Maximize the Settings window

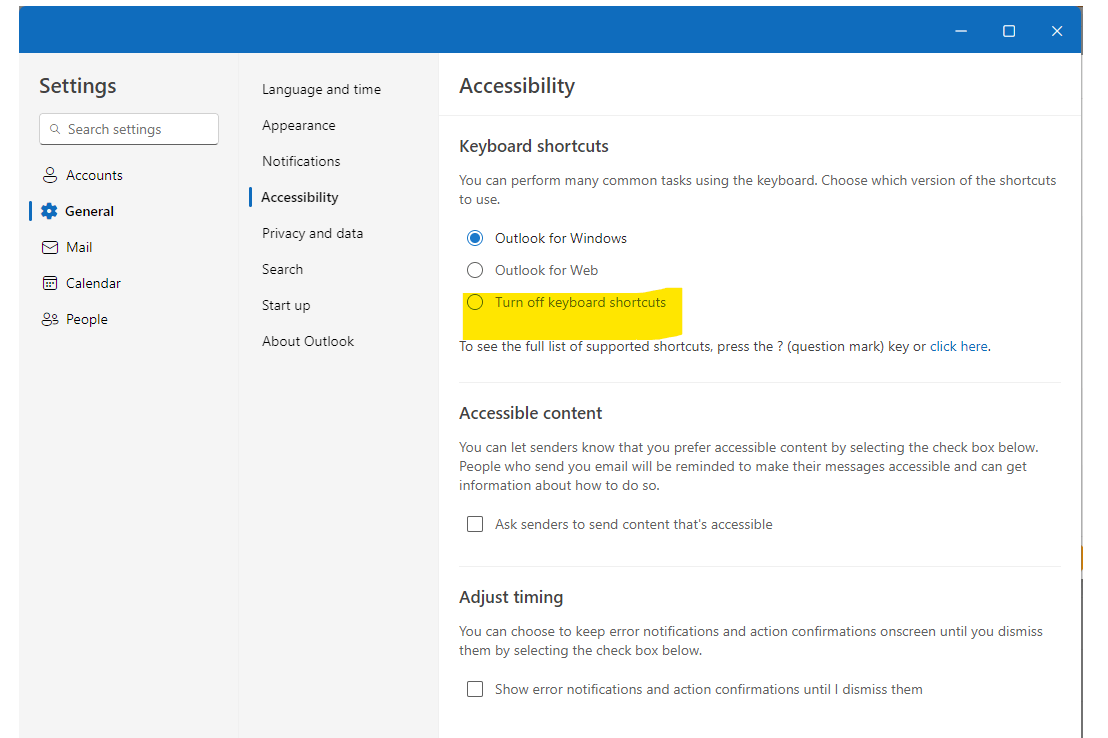(1008, 31)
